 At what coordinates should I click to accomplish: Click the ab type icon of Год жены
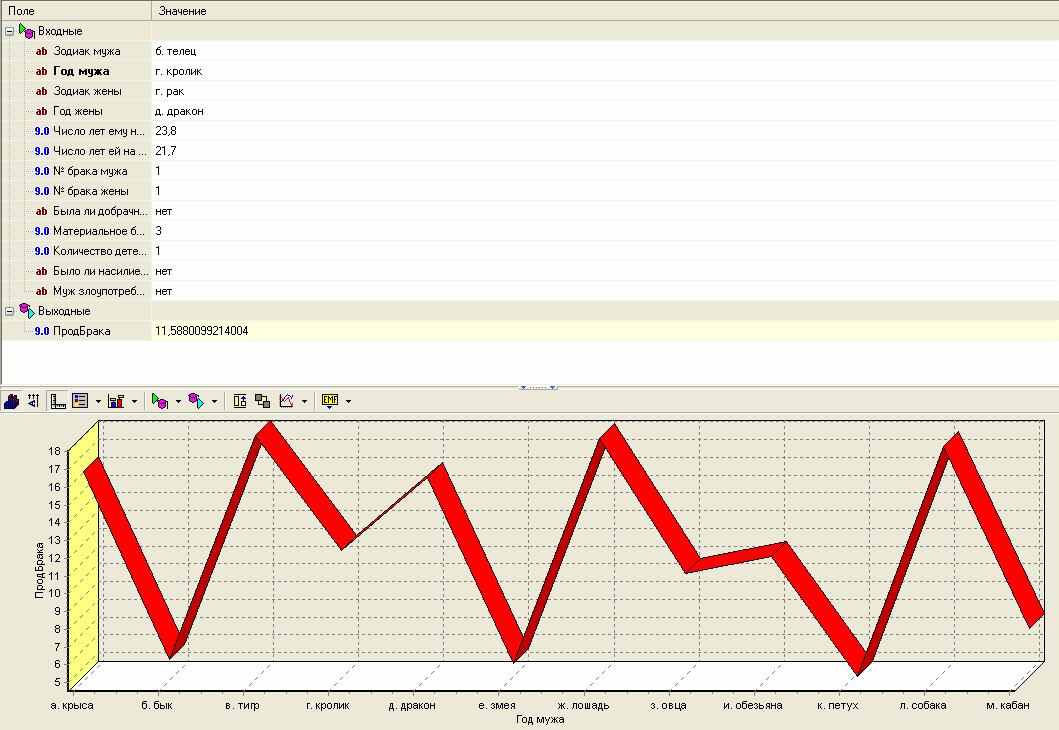pos(41,111)
